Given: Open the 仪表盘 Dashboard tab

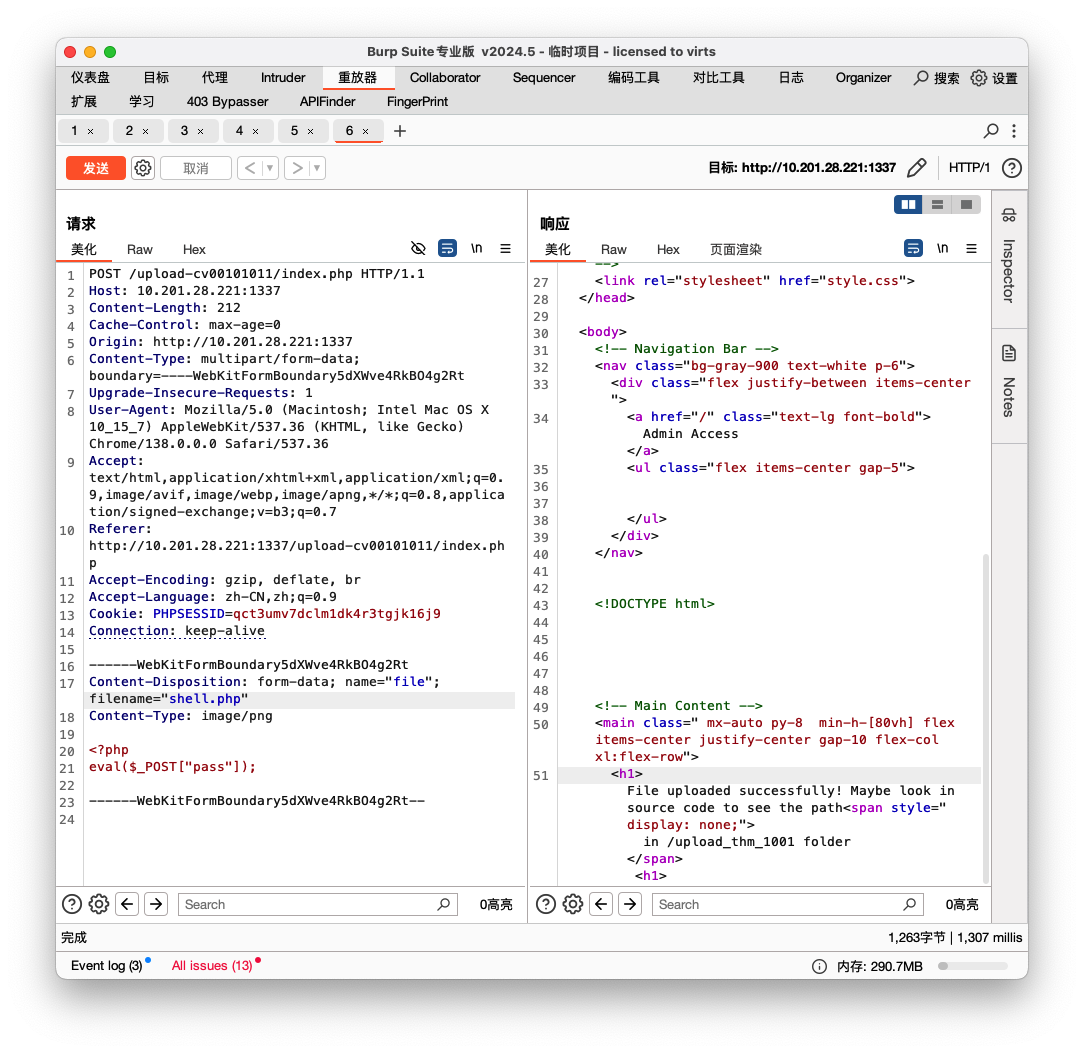Looking at the screenshot, I should (91, 77).
